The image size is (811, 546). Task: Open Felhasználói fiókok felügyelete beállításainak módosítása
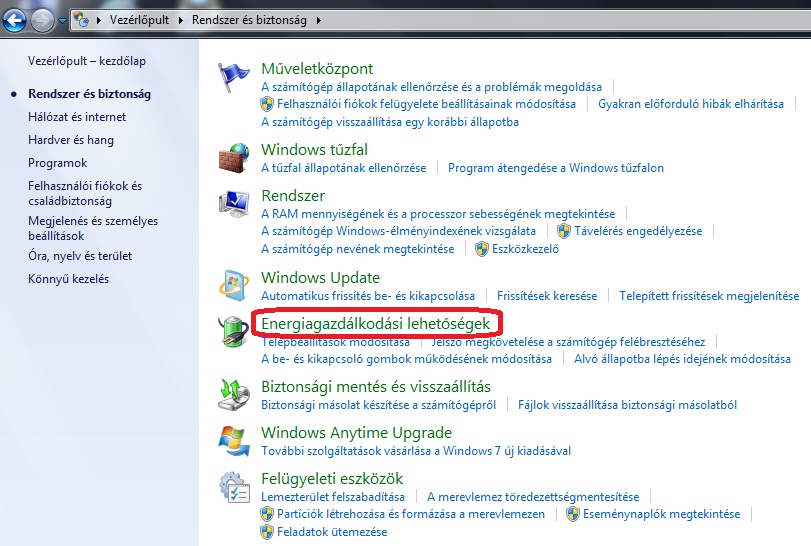tap(426, 104)
